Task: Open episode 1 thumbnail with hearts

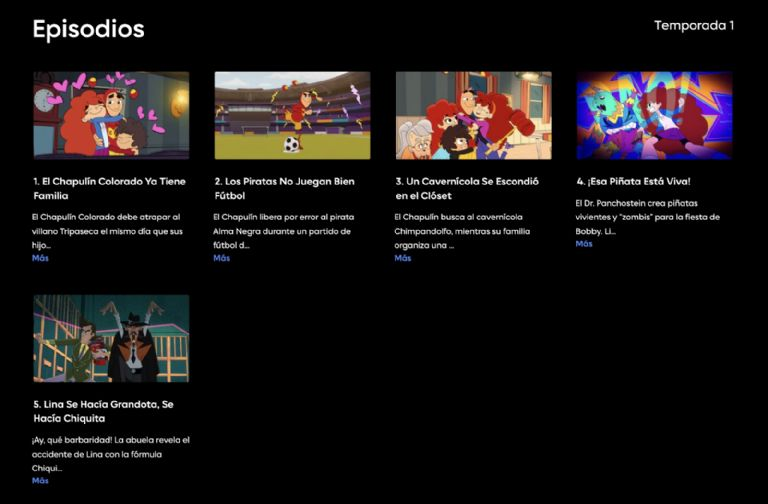Action: 111,116
